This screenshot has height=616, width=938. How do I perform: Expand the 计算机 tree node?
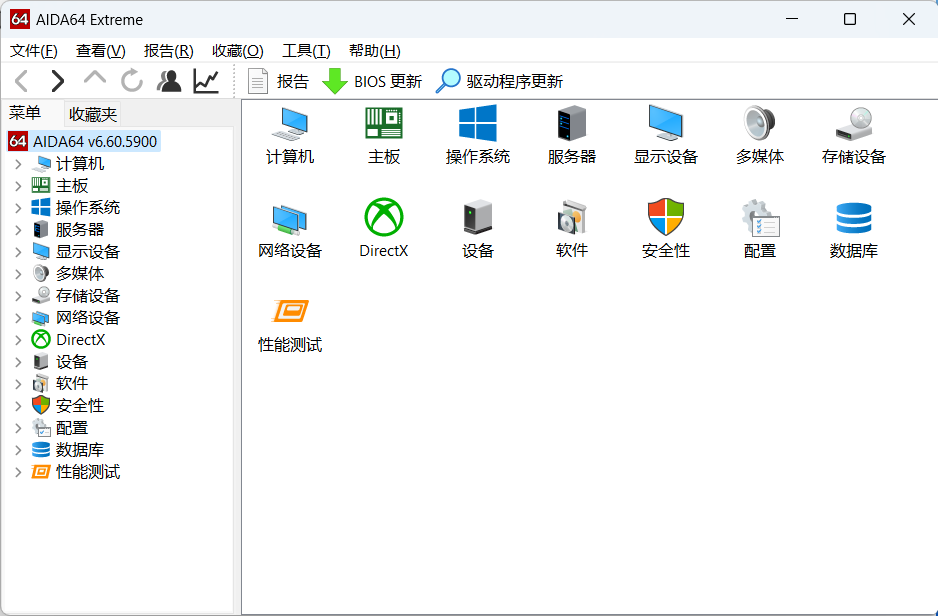(19, 164)
